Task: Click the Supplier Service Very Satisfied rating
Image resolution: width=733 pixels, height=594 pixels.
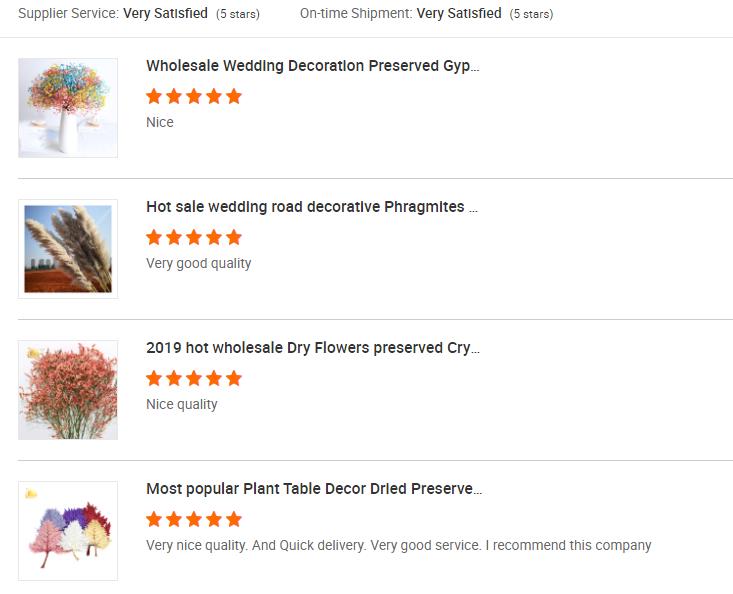Action: (165, 14)
